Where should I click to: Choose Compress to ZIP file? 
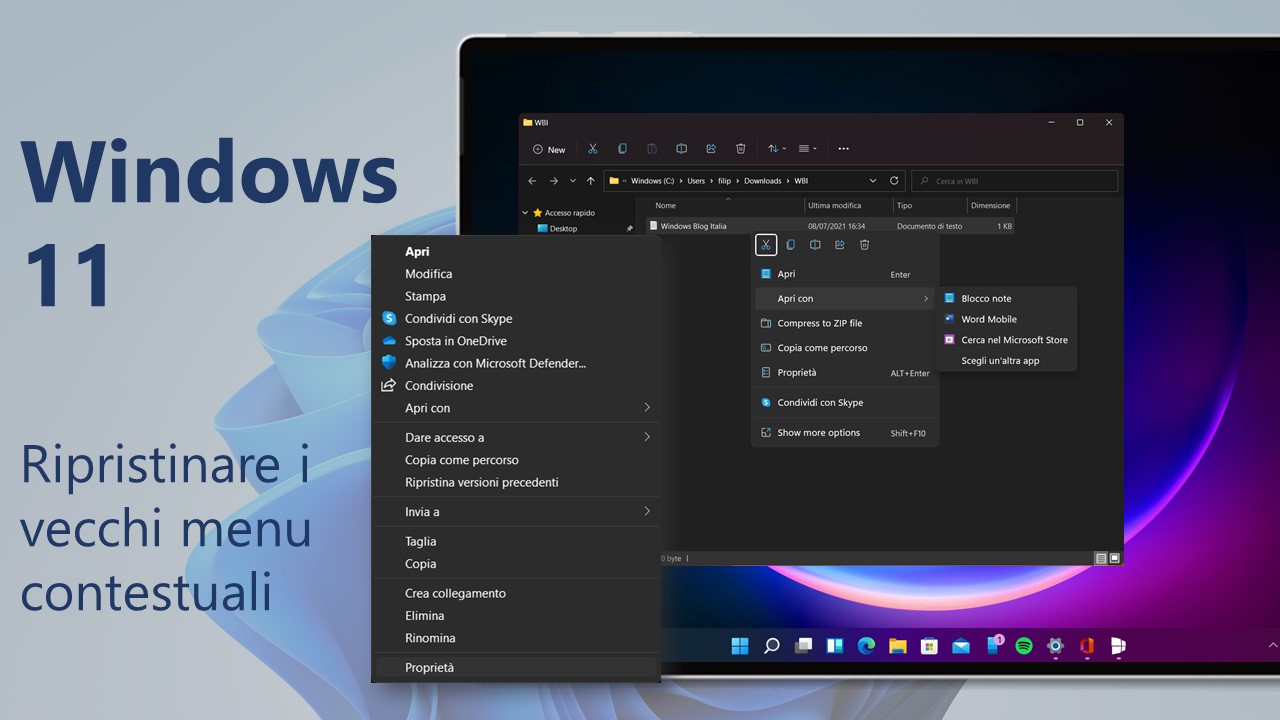pos(845,323)
